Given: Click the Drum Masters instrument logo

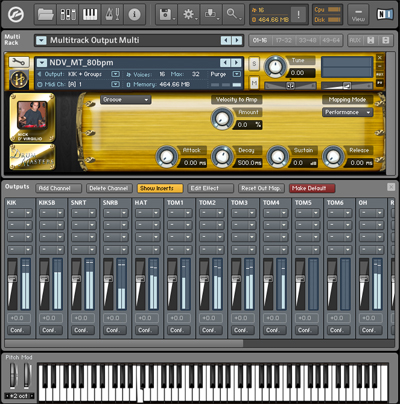Looking at the screenshot, I should click(32, 157).
